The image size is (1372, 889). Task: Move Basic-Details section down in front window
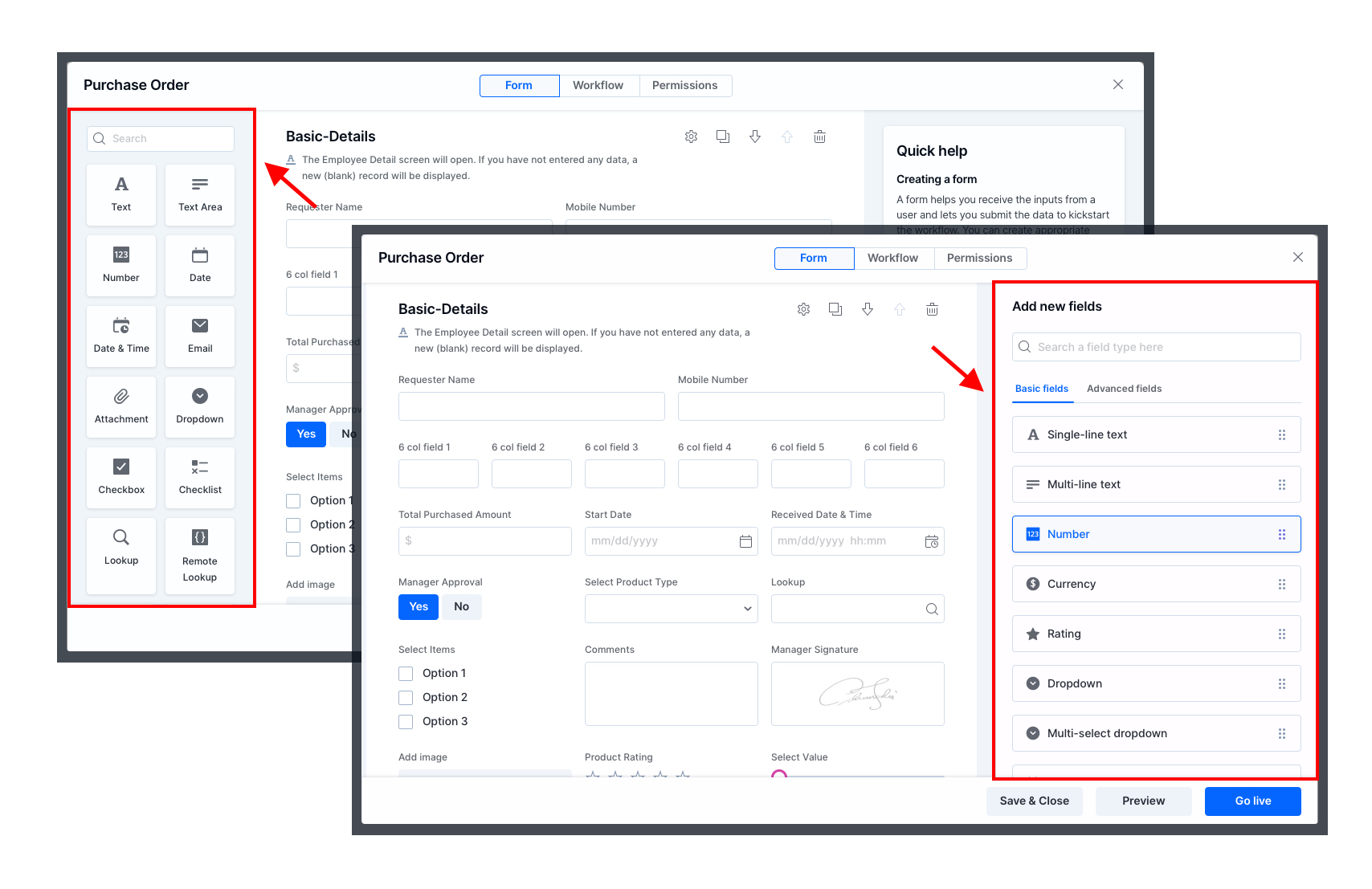[868, 309]
